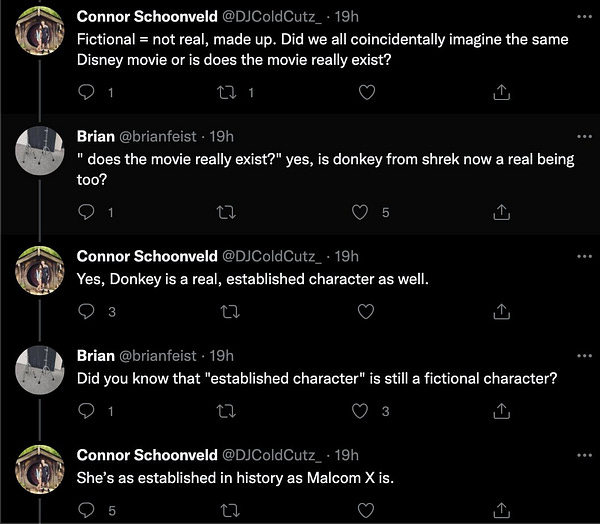Viewport: 600px width, 524px height.
Task: Click Brian's avatar on the shrek tweet
Action: [x=43, y=152]
